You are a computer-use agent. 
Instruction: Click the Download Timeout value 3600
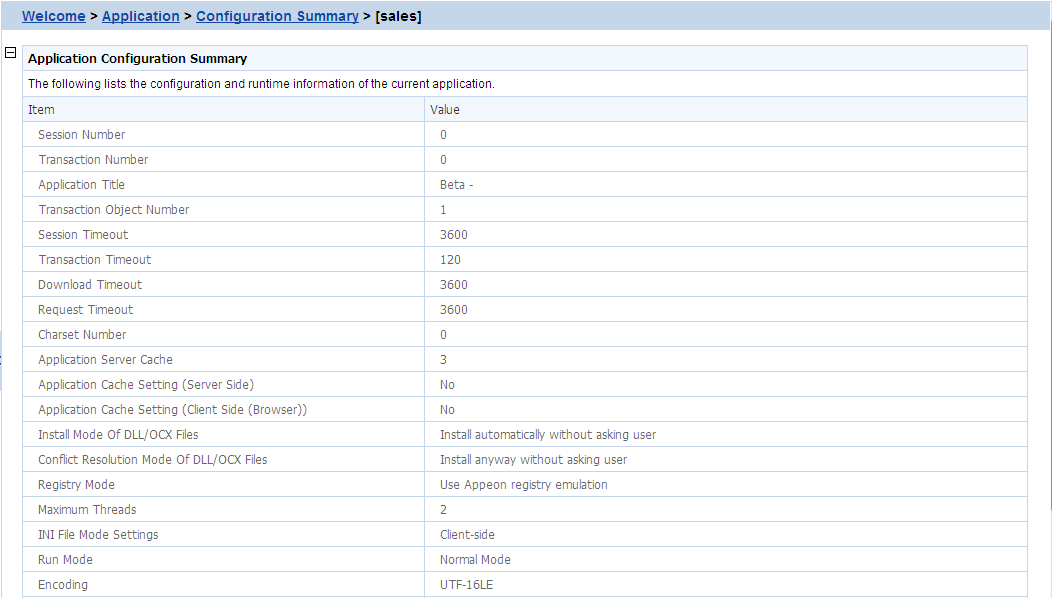click(x=454, y=285)
